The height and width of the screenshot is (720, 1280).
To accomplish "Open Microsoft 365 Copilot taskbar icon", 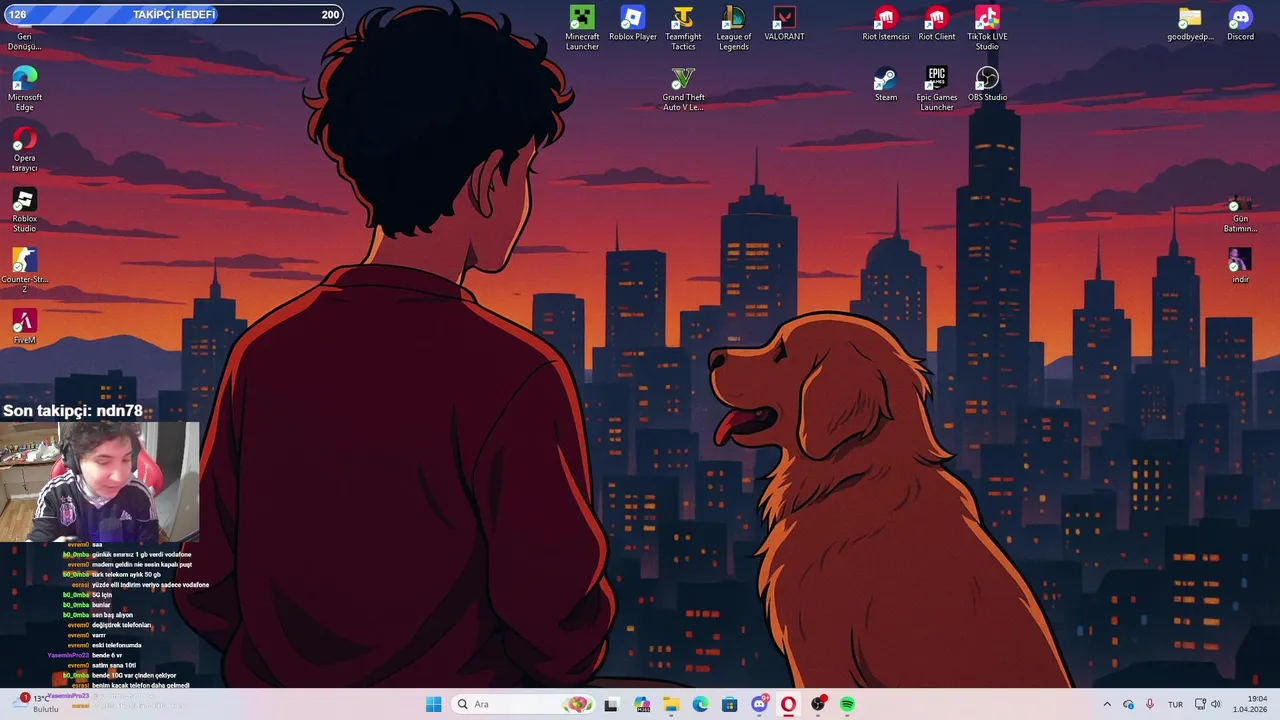I will click(x=642, y=704).
